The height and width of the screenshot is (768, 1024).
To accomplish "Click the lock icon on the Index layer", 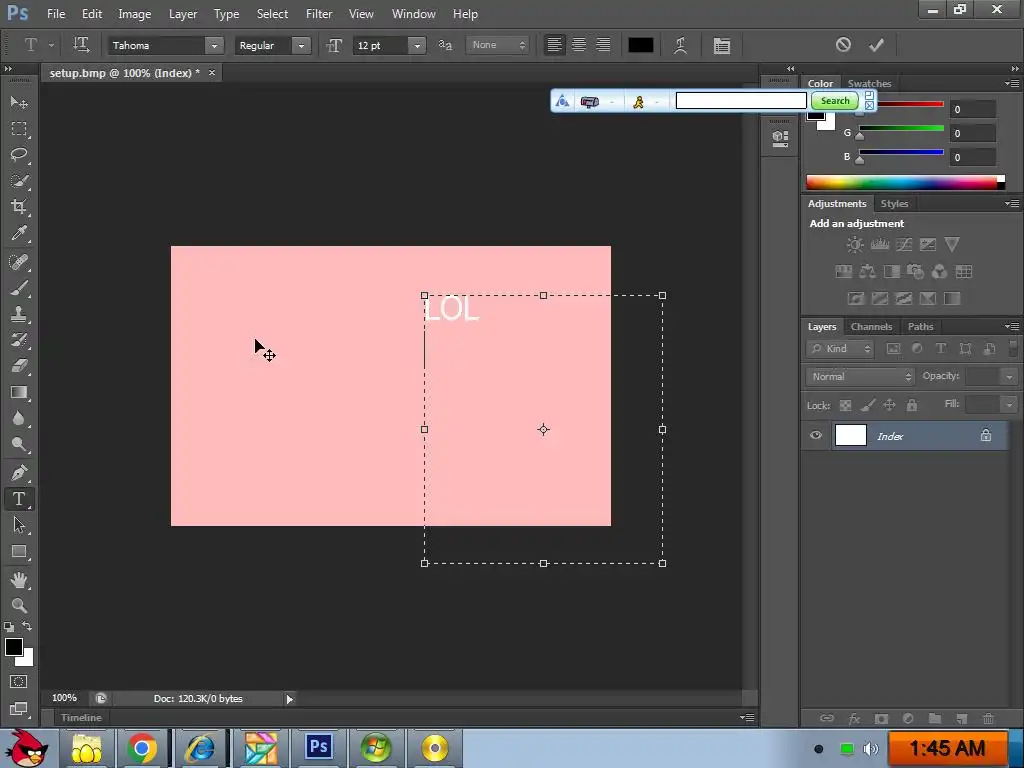I will (x=985, y=436).
